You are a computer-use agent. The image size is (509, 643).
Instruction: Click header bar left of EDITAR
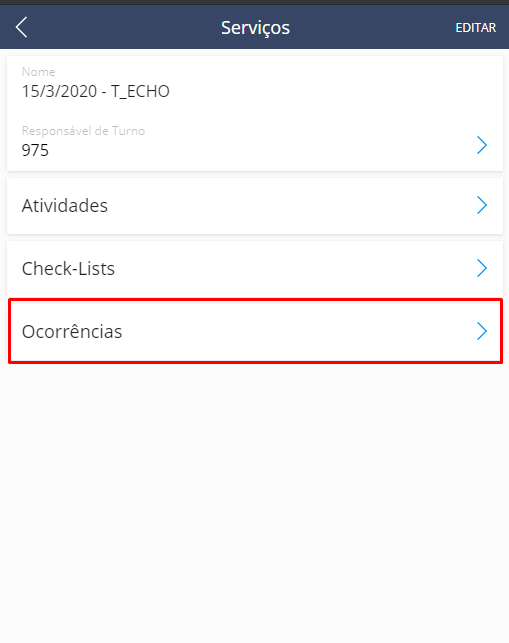tap(369, 27)
